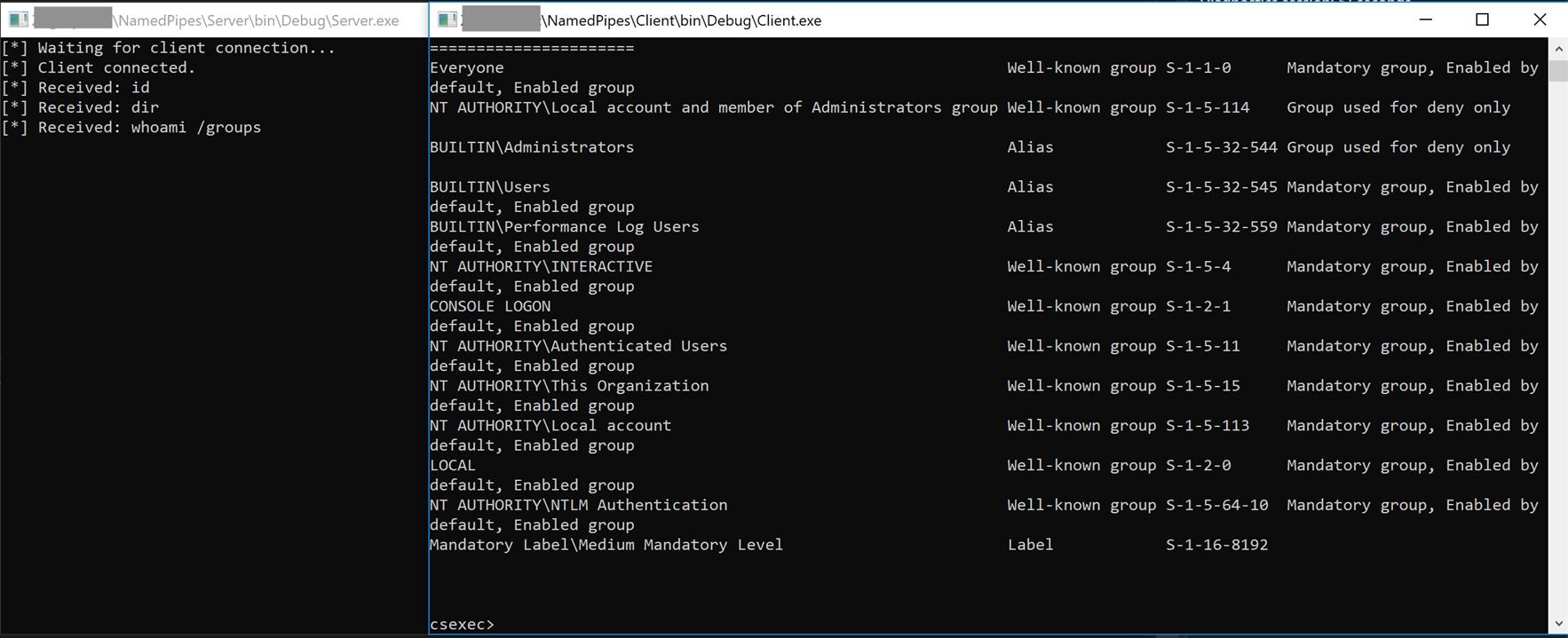Click the csexec> prompt in Client window
The height and width of the screenshot is (638, 1568).
point(462,624)
